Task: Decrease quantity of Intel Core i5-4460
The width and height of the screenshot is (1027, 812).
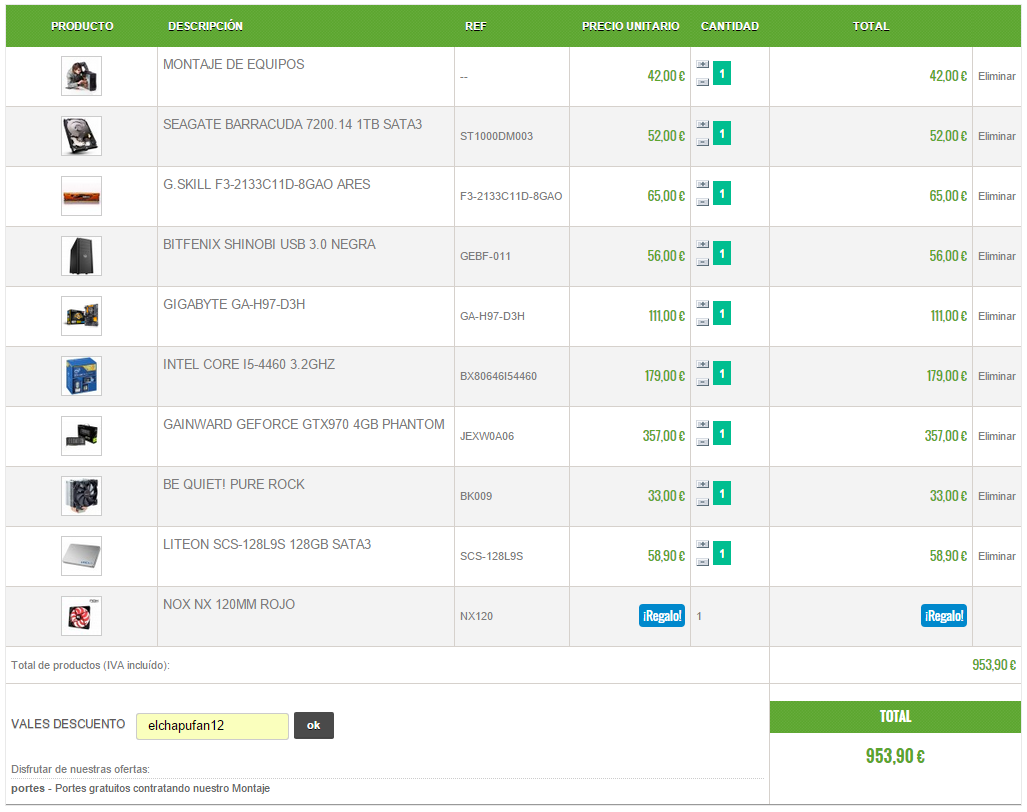Action: point(703,382)
